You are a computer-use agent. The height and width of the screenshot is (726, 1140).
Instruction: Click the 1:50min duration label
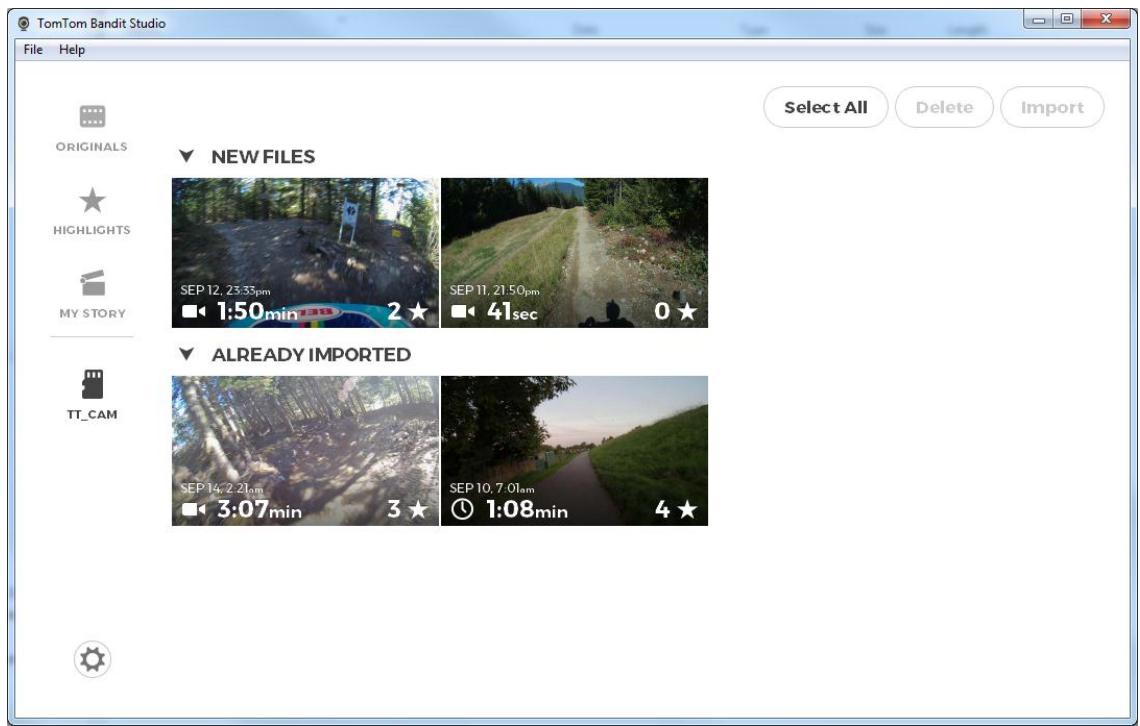pos(257,312)
